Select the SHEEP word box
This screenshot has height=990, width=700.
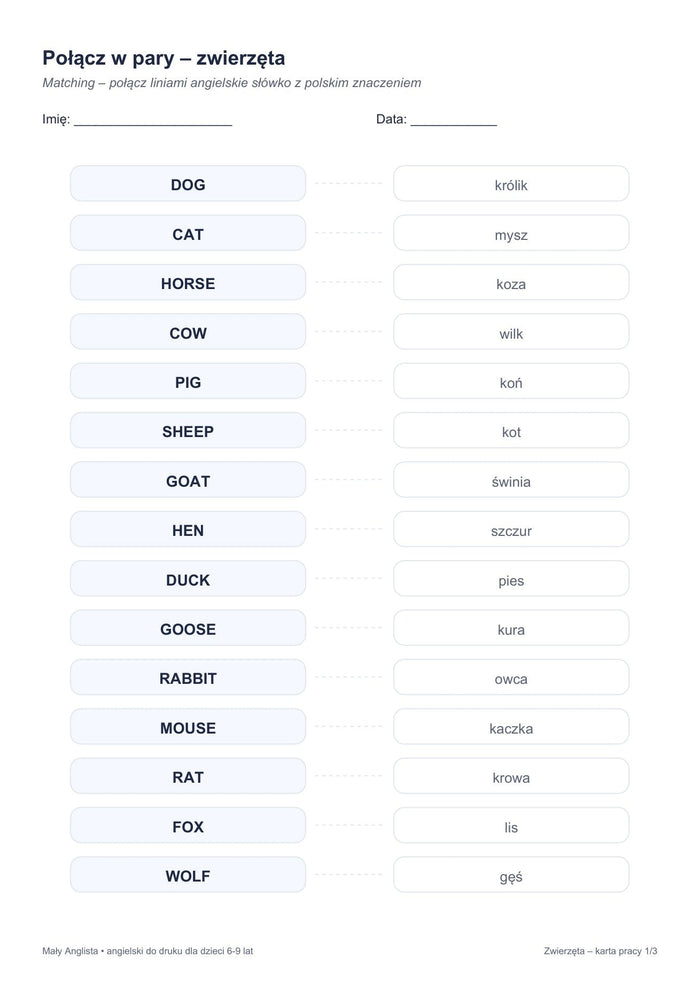(x=188, y=431)
